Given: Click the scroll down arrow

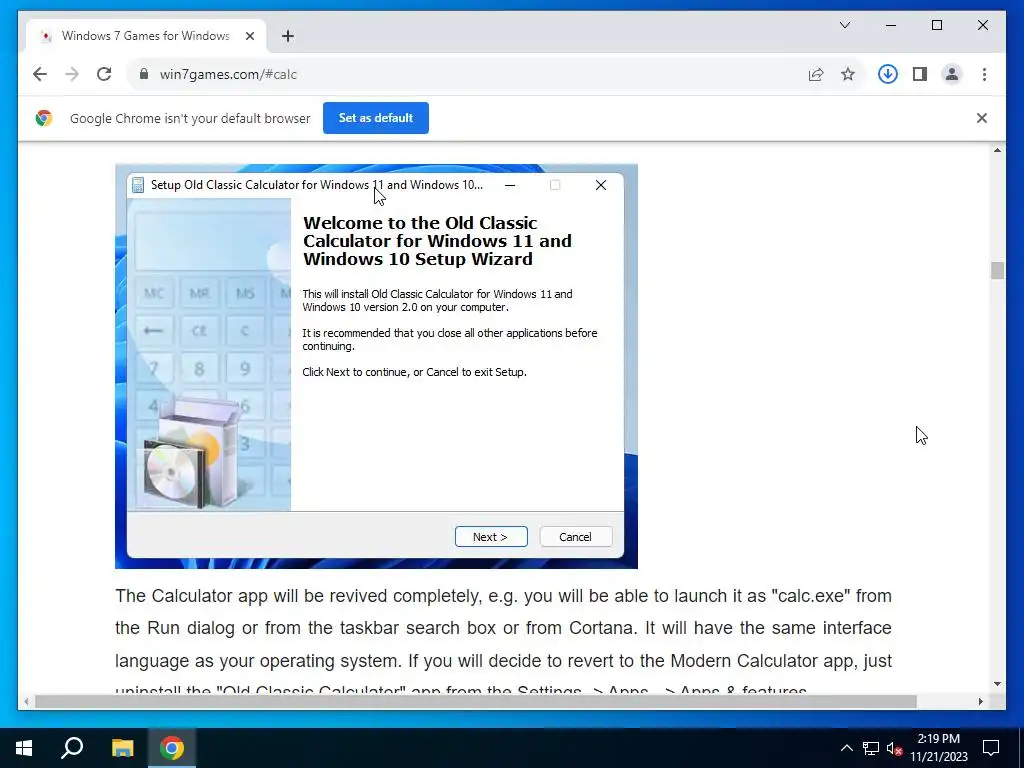Looking at the screenshot, I should click(997, 684).
